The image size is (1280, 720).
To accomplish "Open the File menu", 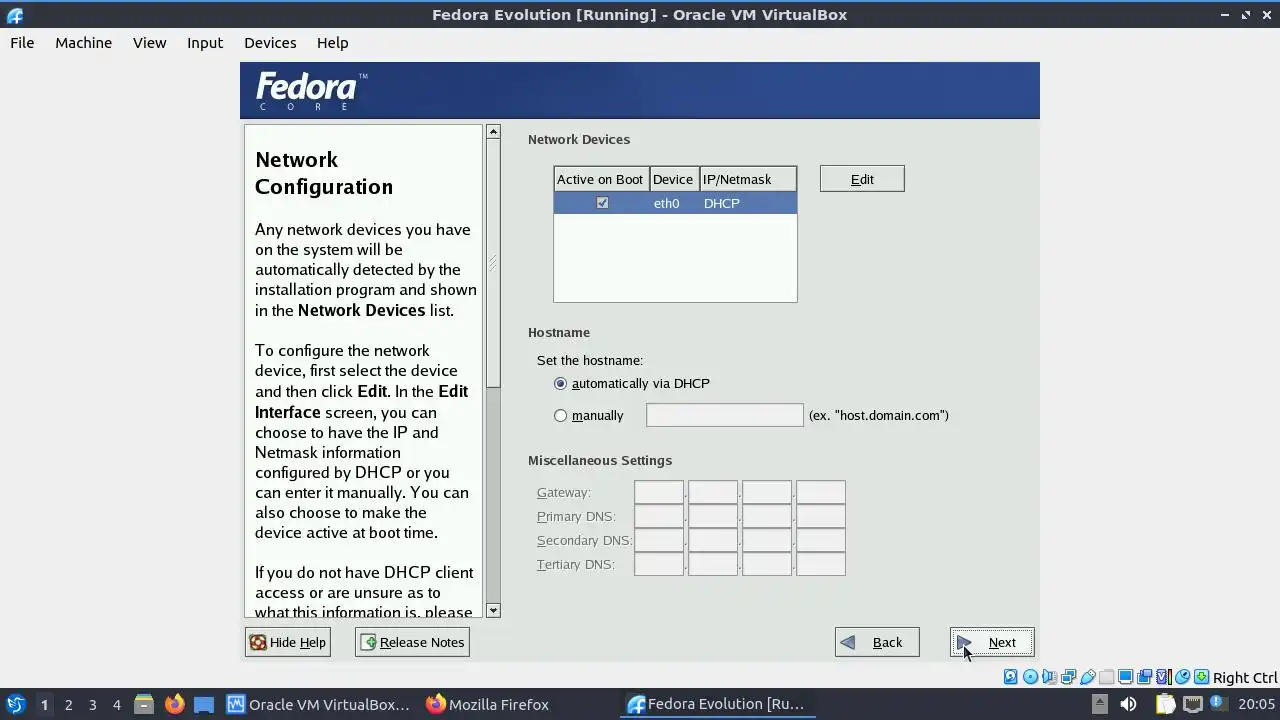I will [22, 43].
